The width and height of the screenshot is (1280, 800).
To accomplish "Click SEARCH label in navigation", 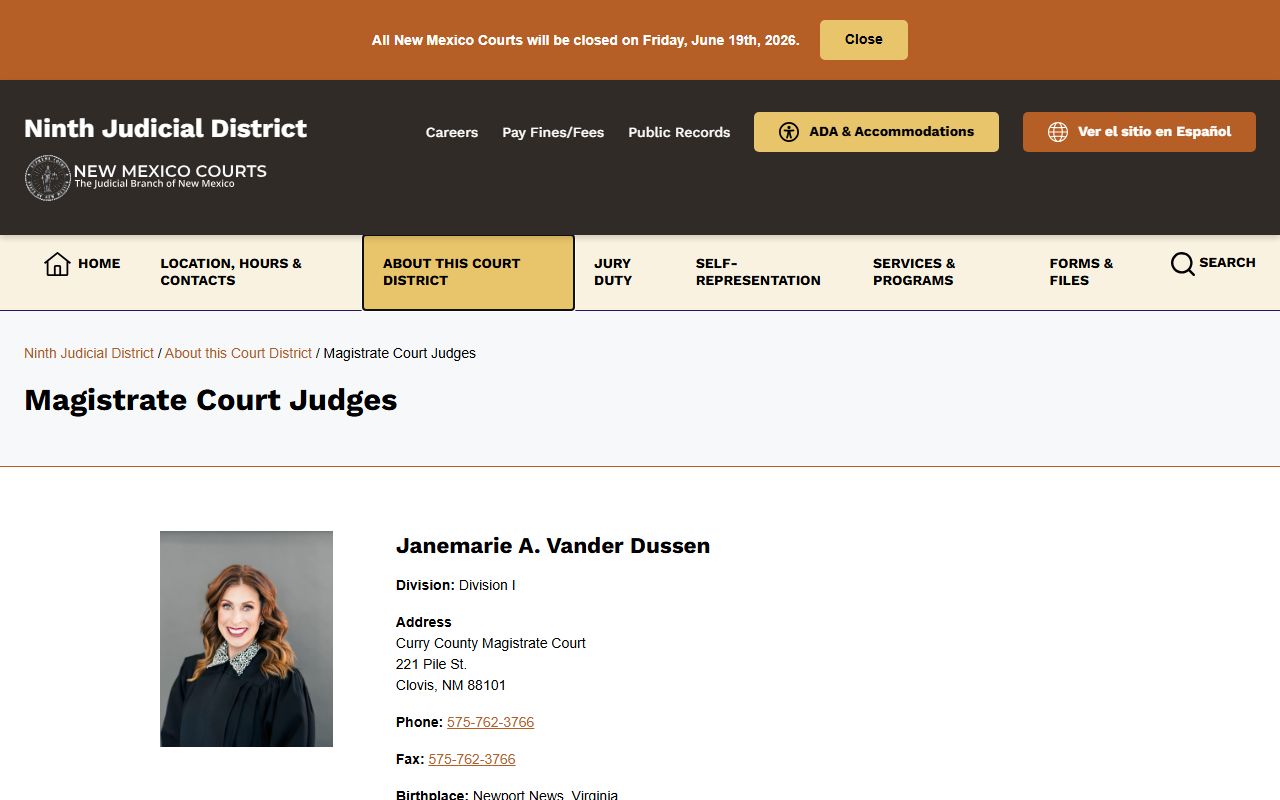I will point(1227,263).
